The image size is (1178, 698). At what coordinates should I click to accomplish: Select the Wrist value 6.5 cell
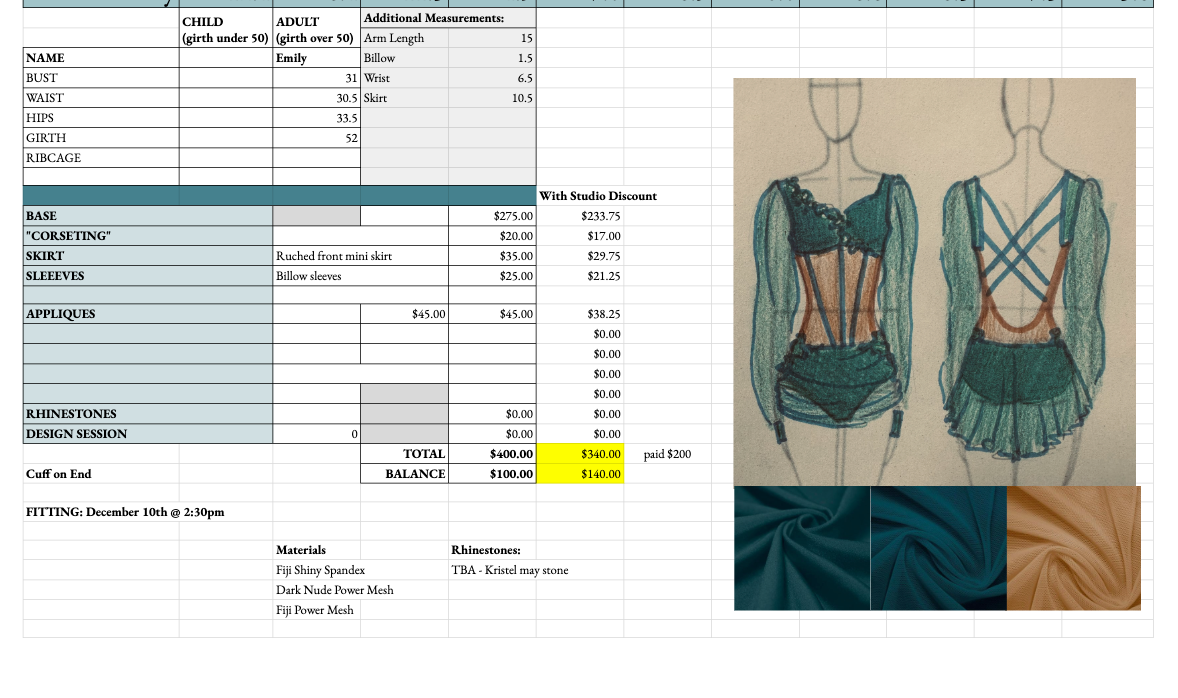[492, 78]
